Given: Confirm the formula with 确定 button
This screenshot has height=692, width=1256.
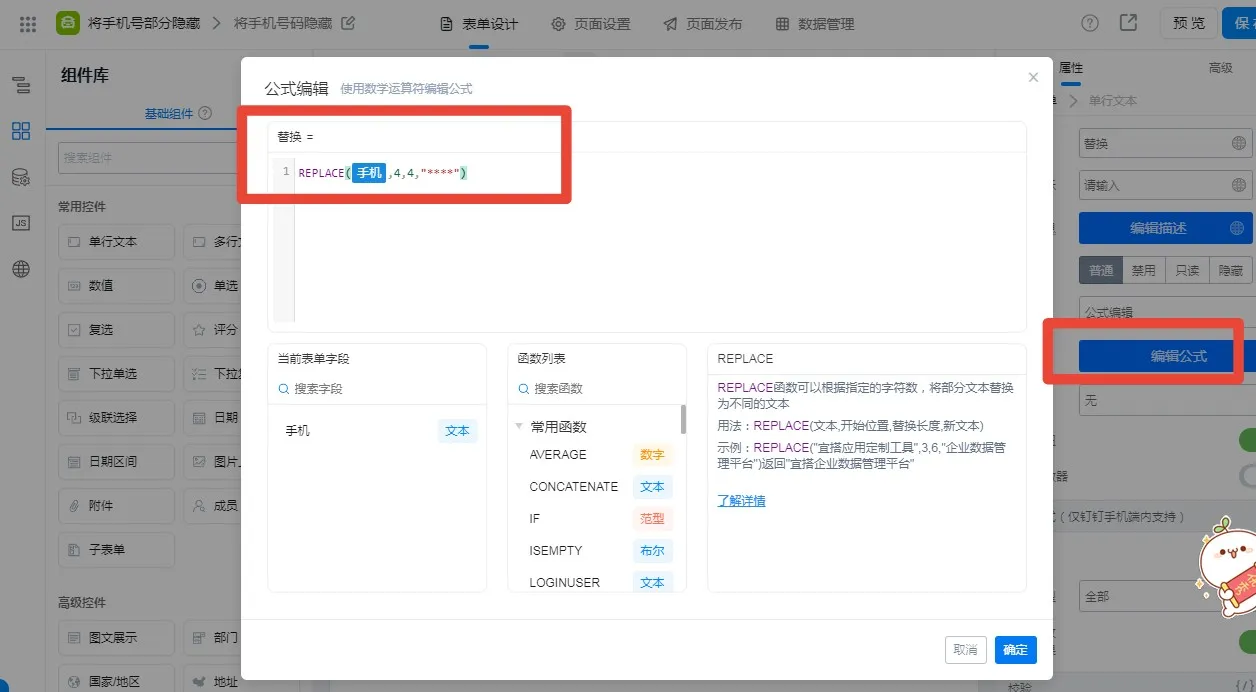Looking at the screenshot, I should 1014,649.
